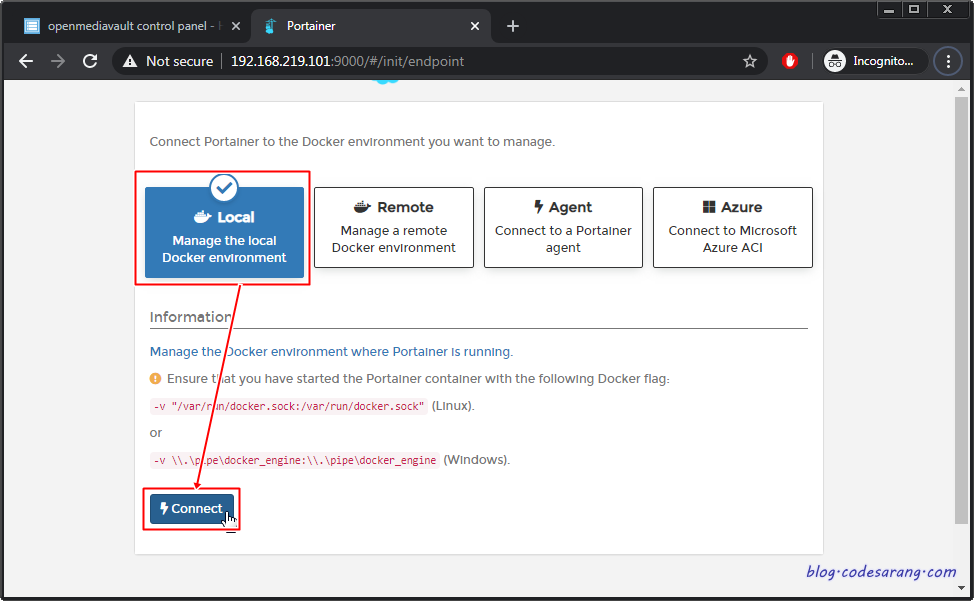Choose the Agent connection option
The width and height of the screenshot is (974, 601).
coord(563,227)
